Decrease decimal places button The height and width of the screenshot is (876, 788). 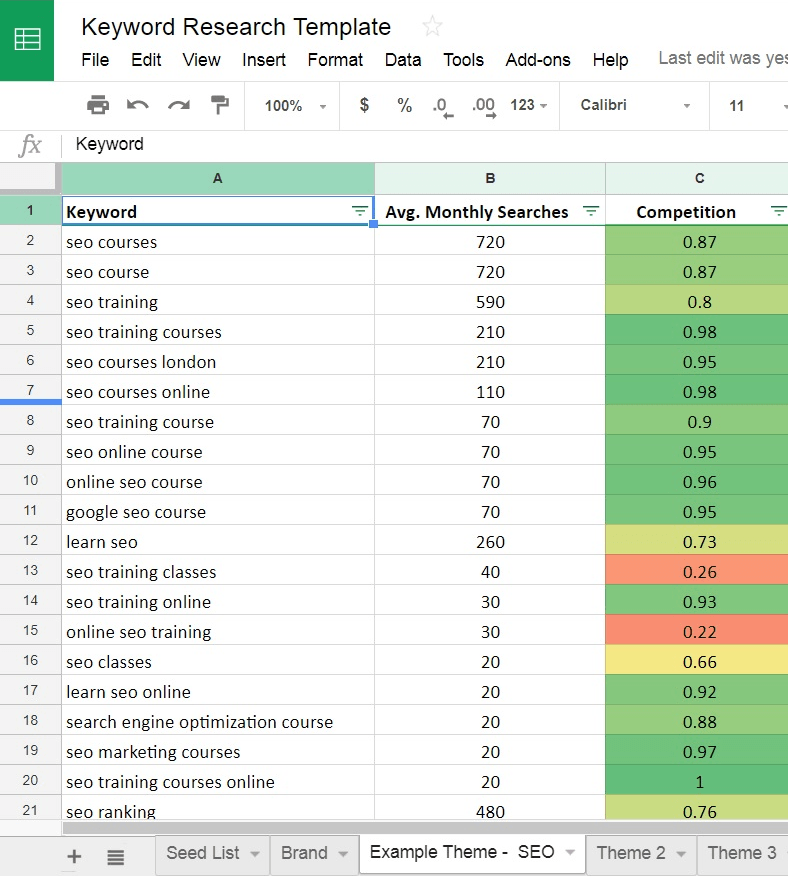[x=441, y=106]
